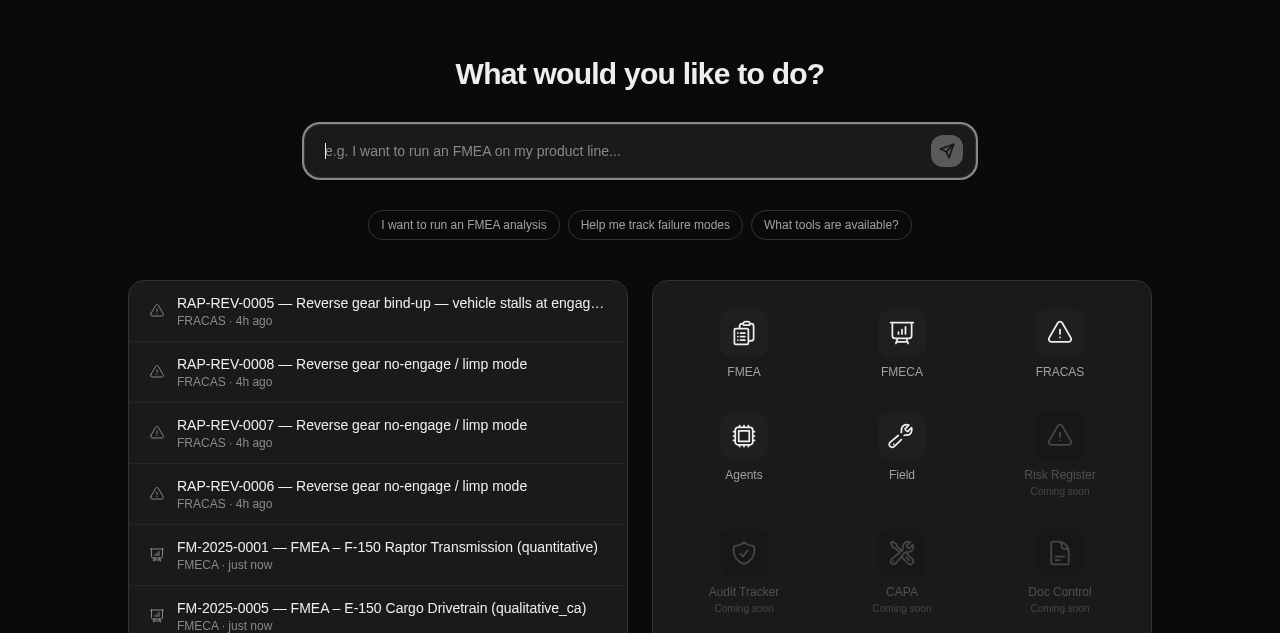The height and width of the screenshot is (633, 1280).
Task: Choose "What tools are available?" suggestion
Action: tap(831, 225)
